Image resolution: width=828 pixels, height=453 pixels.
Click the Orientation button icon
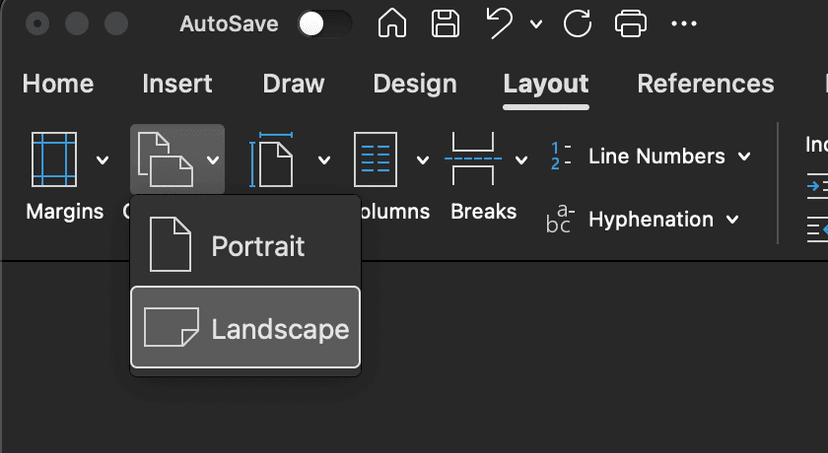coord(165,159)
